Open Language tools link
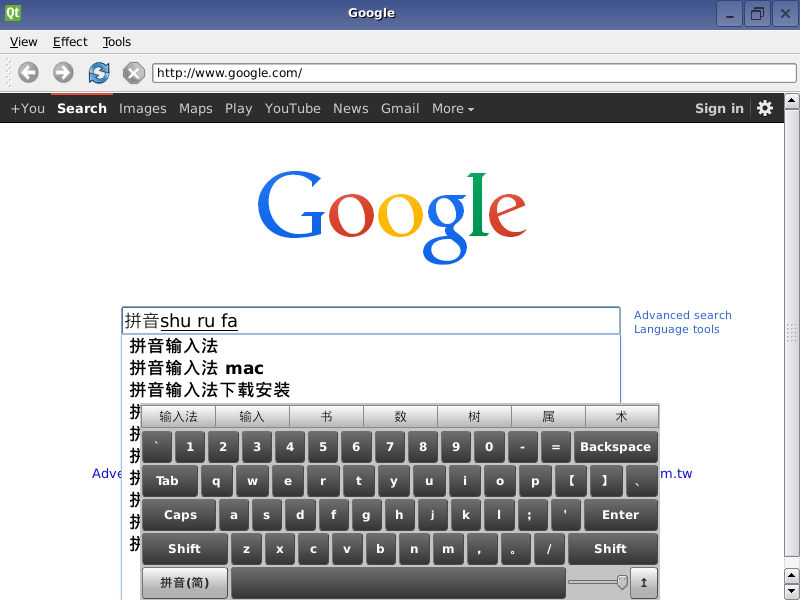 coord(677,330)
